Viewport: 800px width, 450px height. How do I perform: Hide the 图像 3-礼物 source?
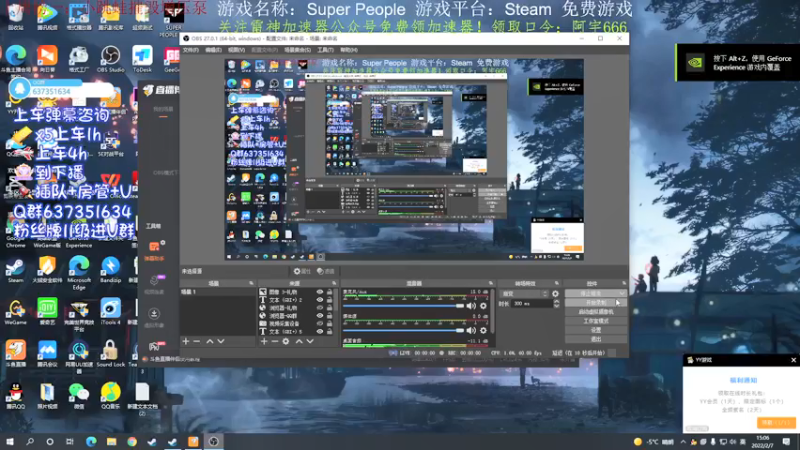click(319, 292)
